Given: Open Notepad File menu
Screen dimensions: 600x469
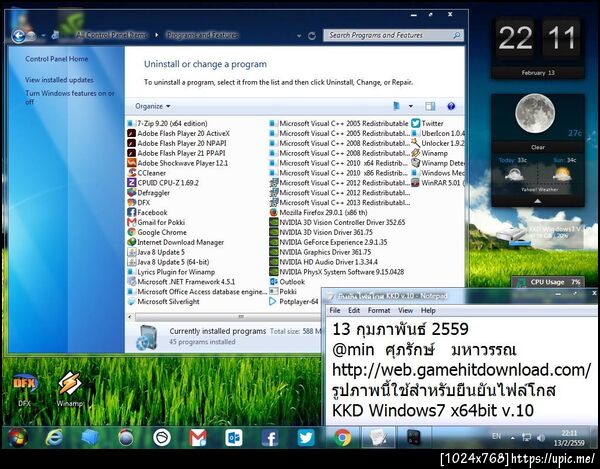Looking at the screenshot, I should click(x=335, y=310).
